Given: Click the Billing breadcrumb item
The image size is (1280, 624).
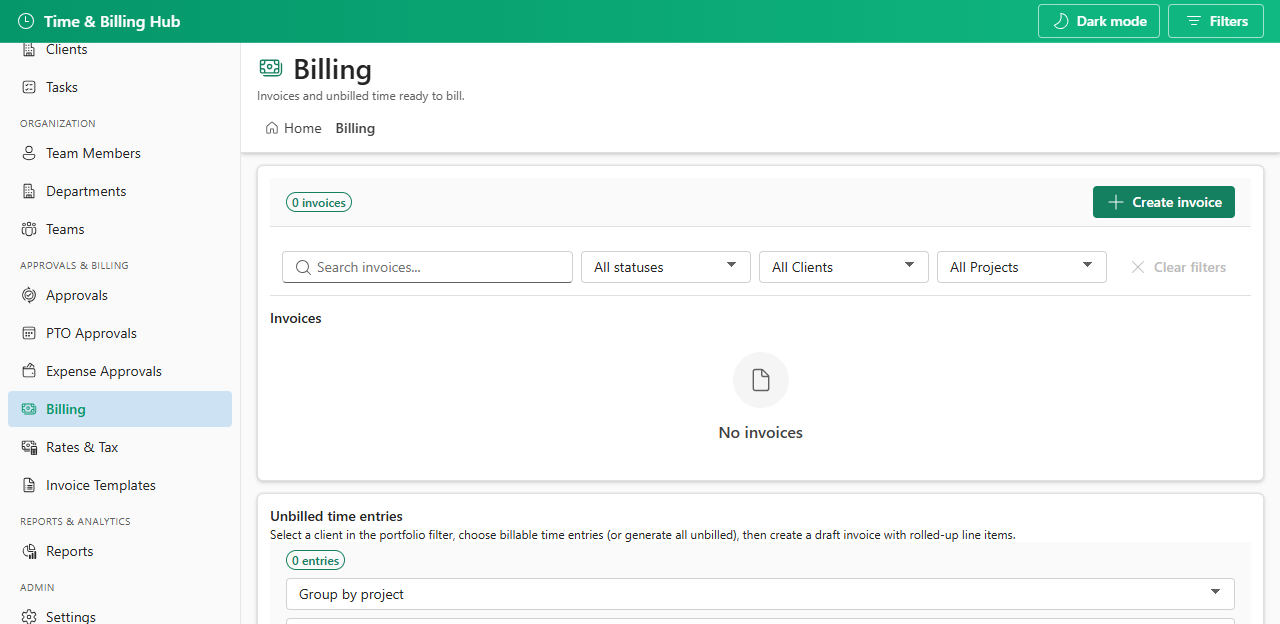Looking at the screenshot, I should point(355,128).
